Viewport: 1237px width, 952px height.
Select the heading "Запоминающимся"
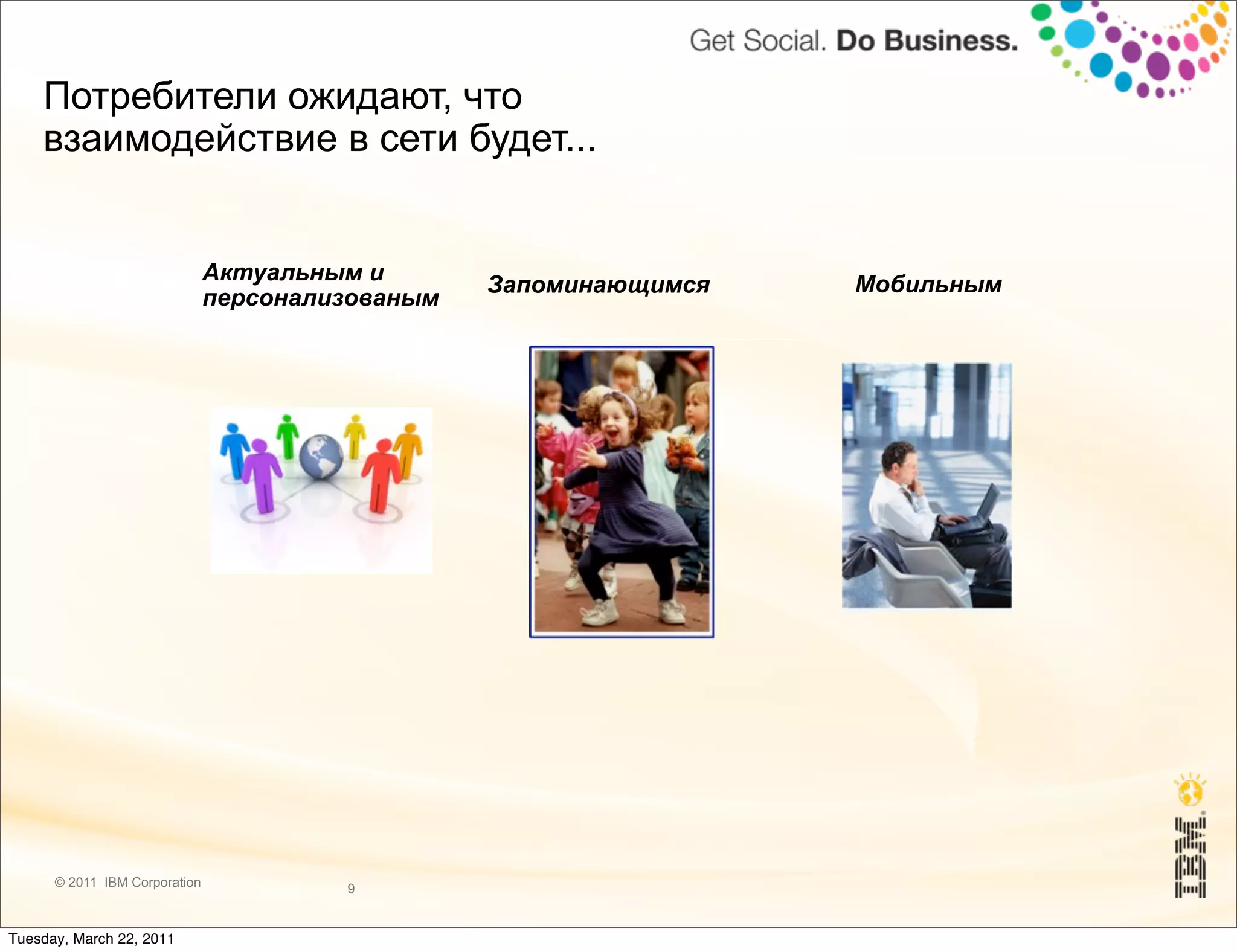tap(599, 285)
